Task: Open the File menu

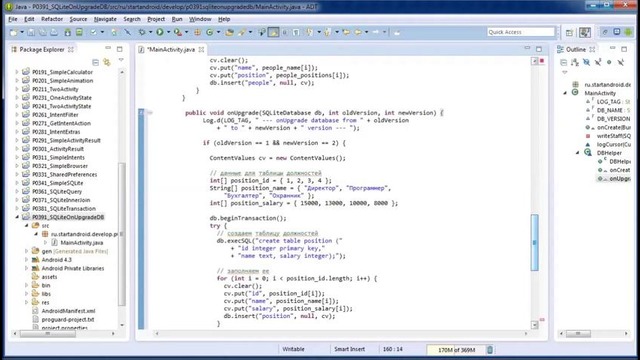Action: (x=13, y=19)
